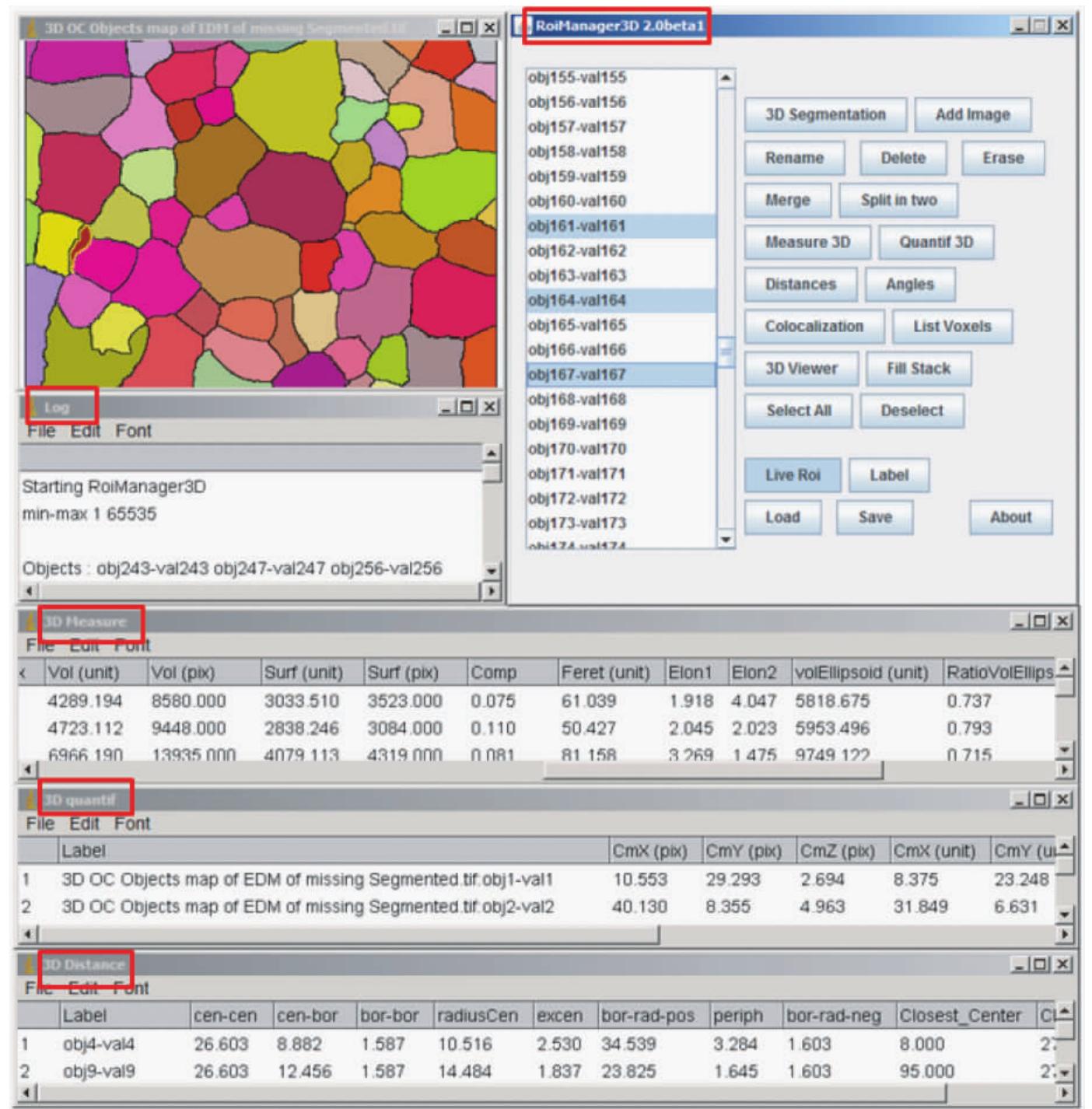Click the Quantif 3D button
This screenshot has width=1092, height=1109.
tap(936, 242)
